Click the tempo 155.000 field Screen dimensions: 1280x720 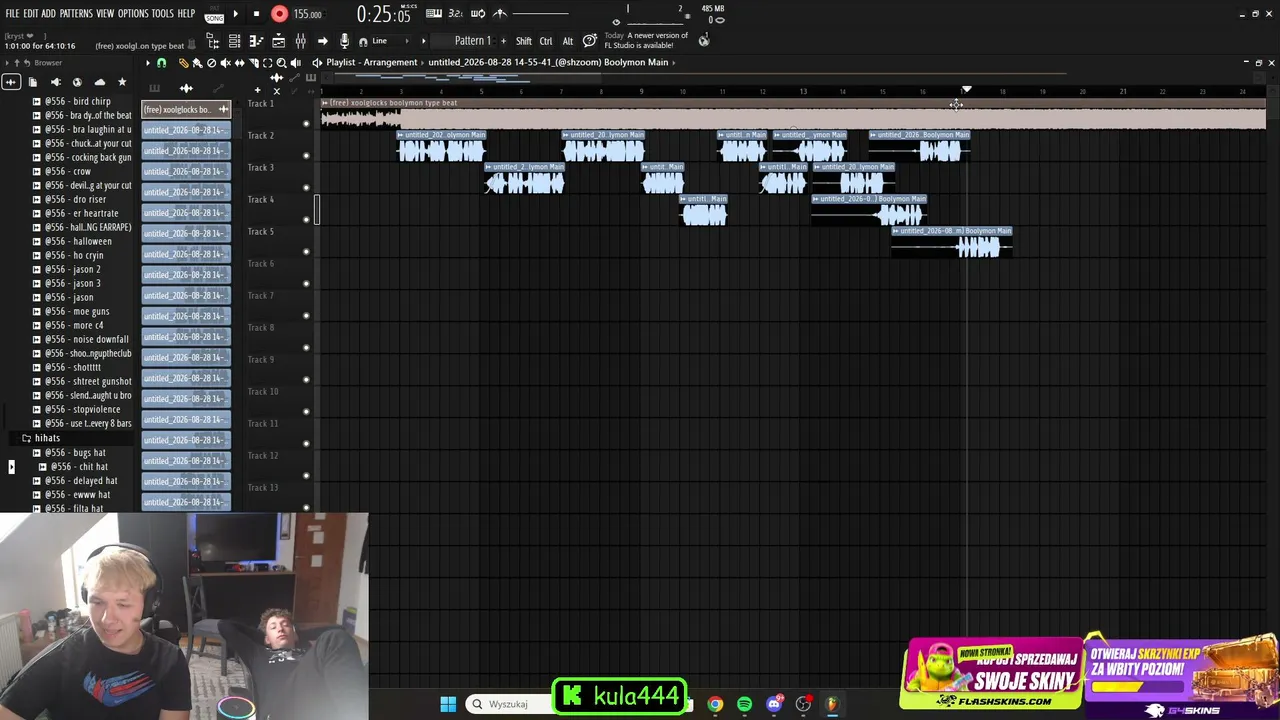pos(307,14)
